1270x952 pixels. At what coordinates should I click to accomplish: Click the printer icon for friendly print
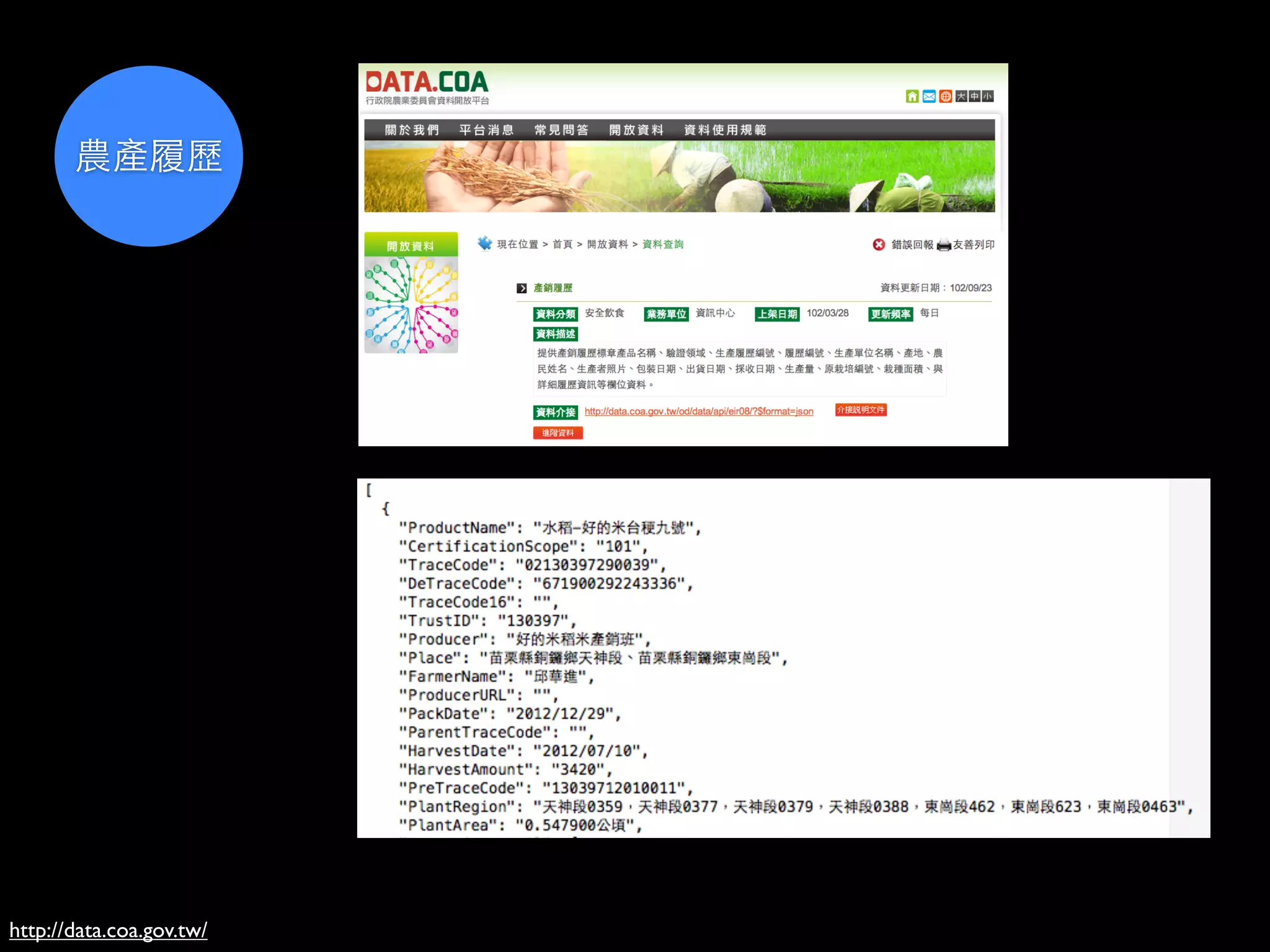[x=944, y=245]
